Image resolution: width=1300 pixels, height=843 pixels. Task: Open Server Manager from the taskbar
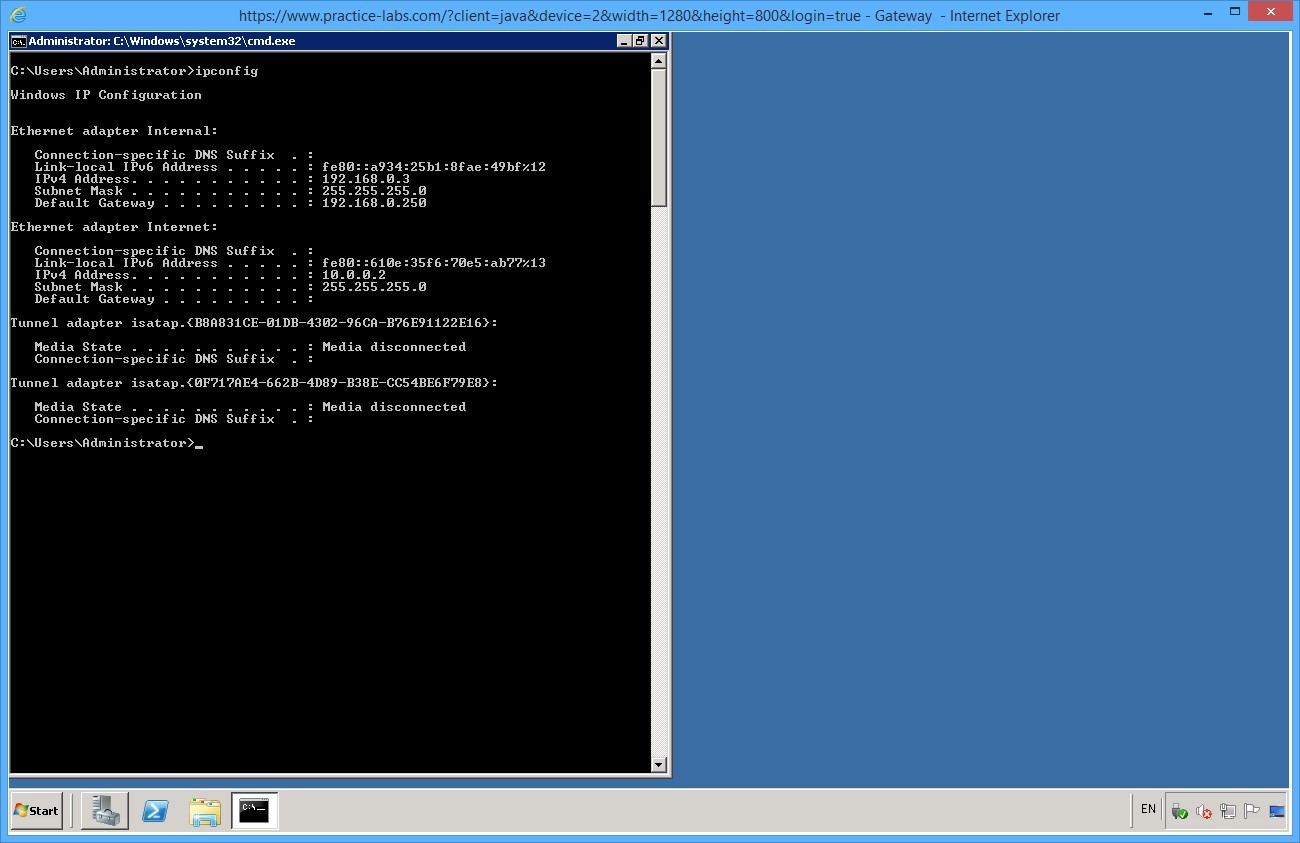(104, 810)
